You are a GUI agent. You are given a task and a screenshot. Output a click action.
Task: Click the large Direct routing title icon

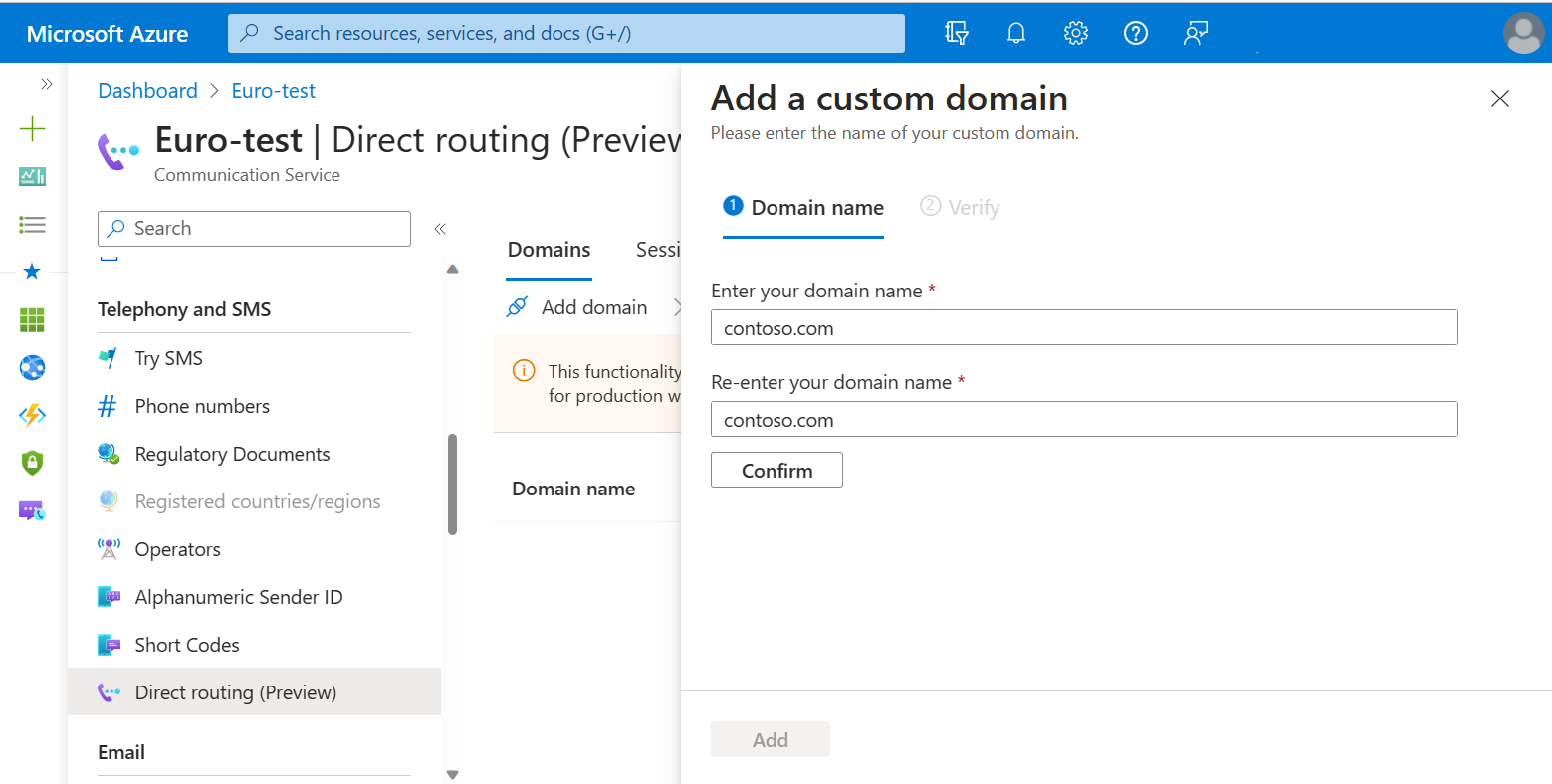pos(118,151)
